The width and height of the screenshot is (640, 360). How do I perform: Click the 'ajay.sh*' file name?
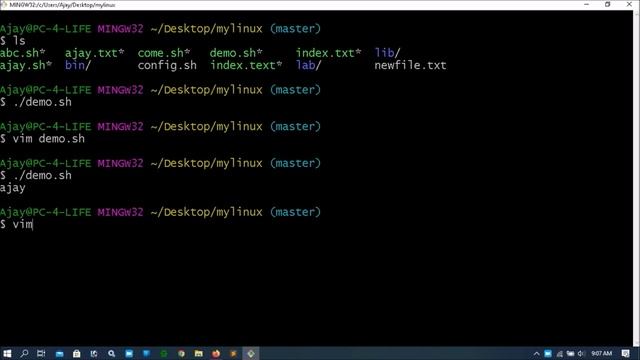click(x=26, y=65)
